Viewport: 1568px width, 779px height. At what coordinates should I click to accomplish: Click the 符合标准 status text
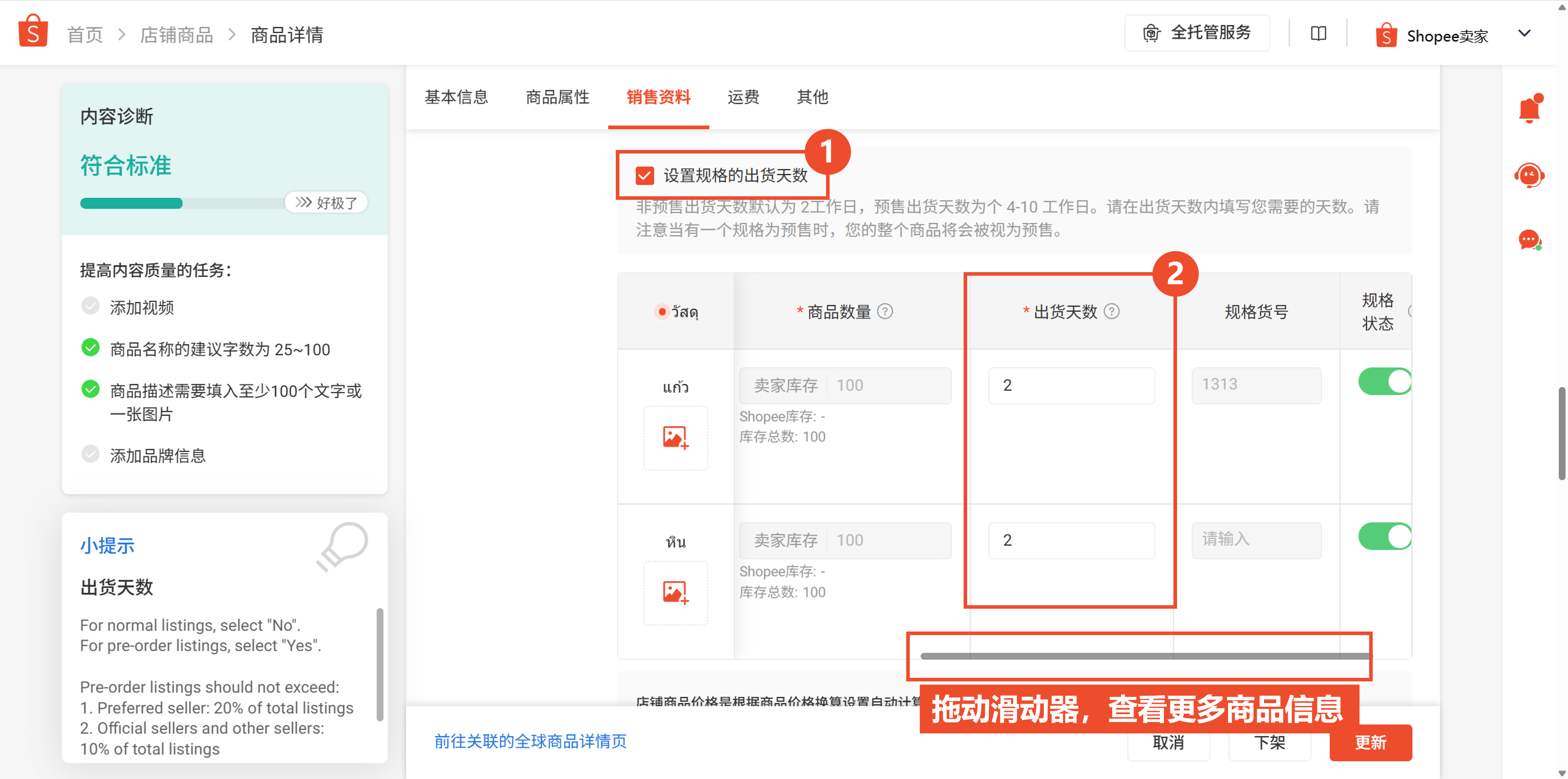[125, 166]
